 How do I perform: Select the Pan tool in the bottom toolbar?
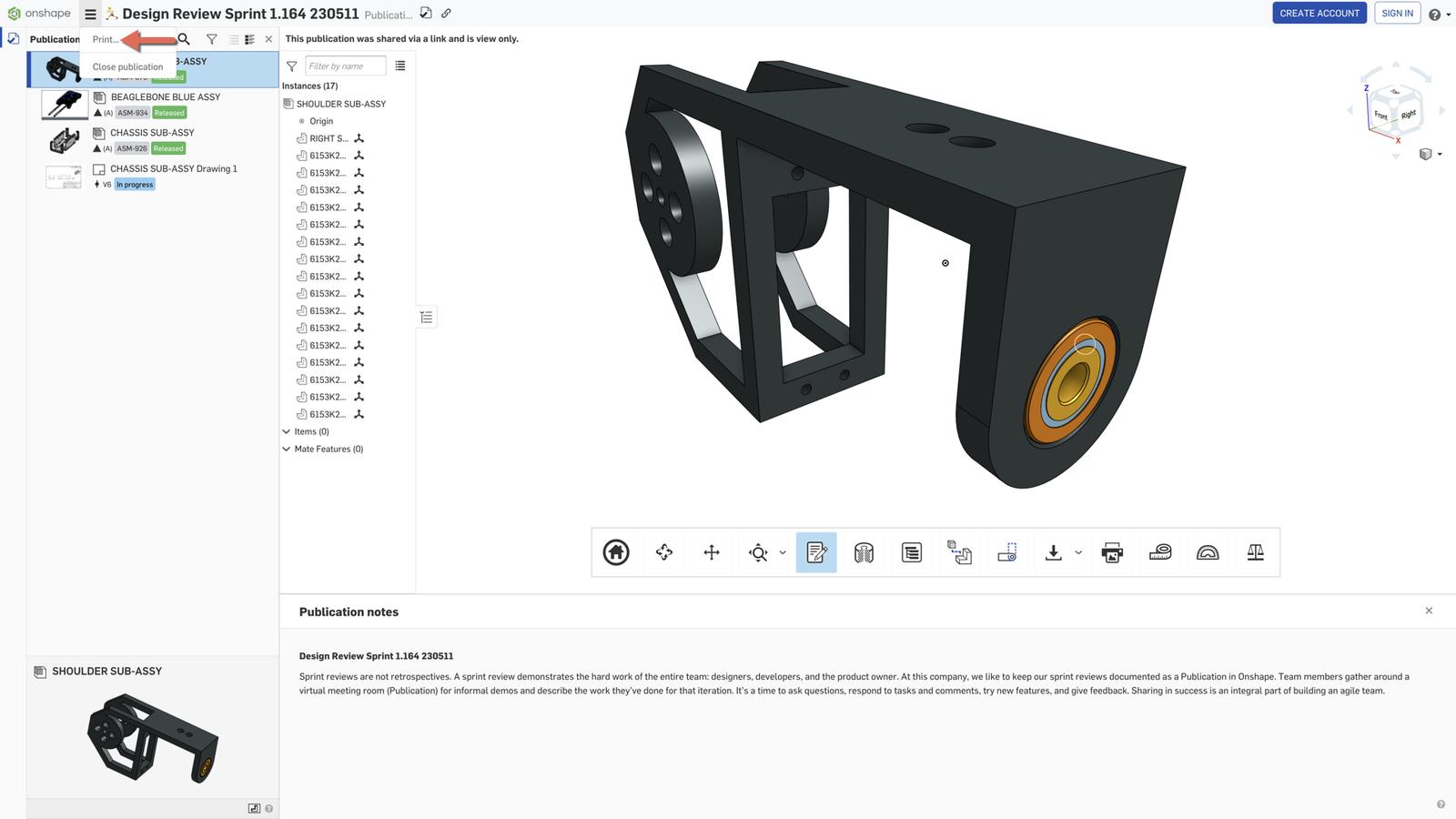(712, 552)
